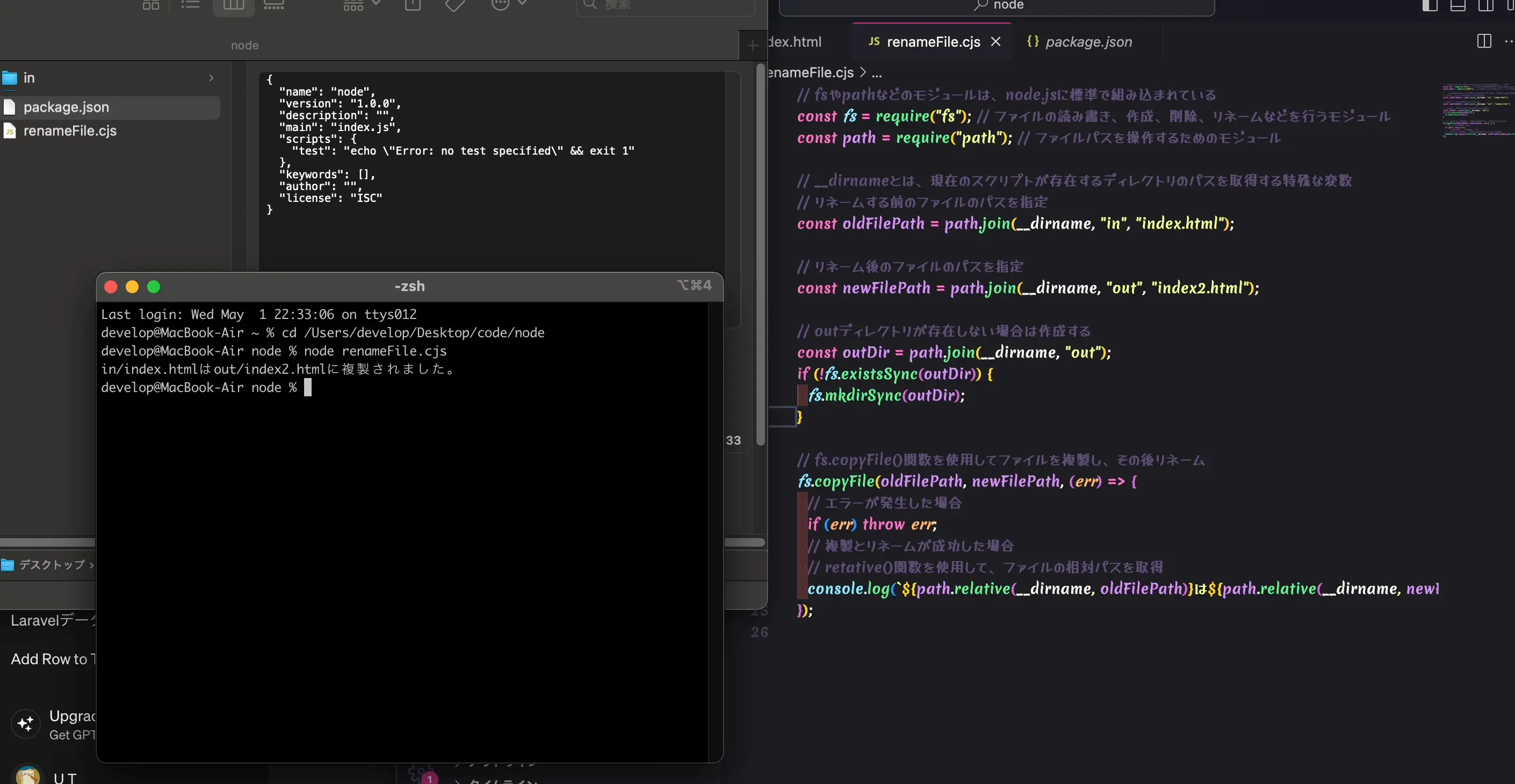The width and height of the screenshot is (1515, 784).
Task: Select the 'in' folder row in Finder
Action: click(110, 77)
